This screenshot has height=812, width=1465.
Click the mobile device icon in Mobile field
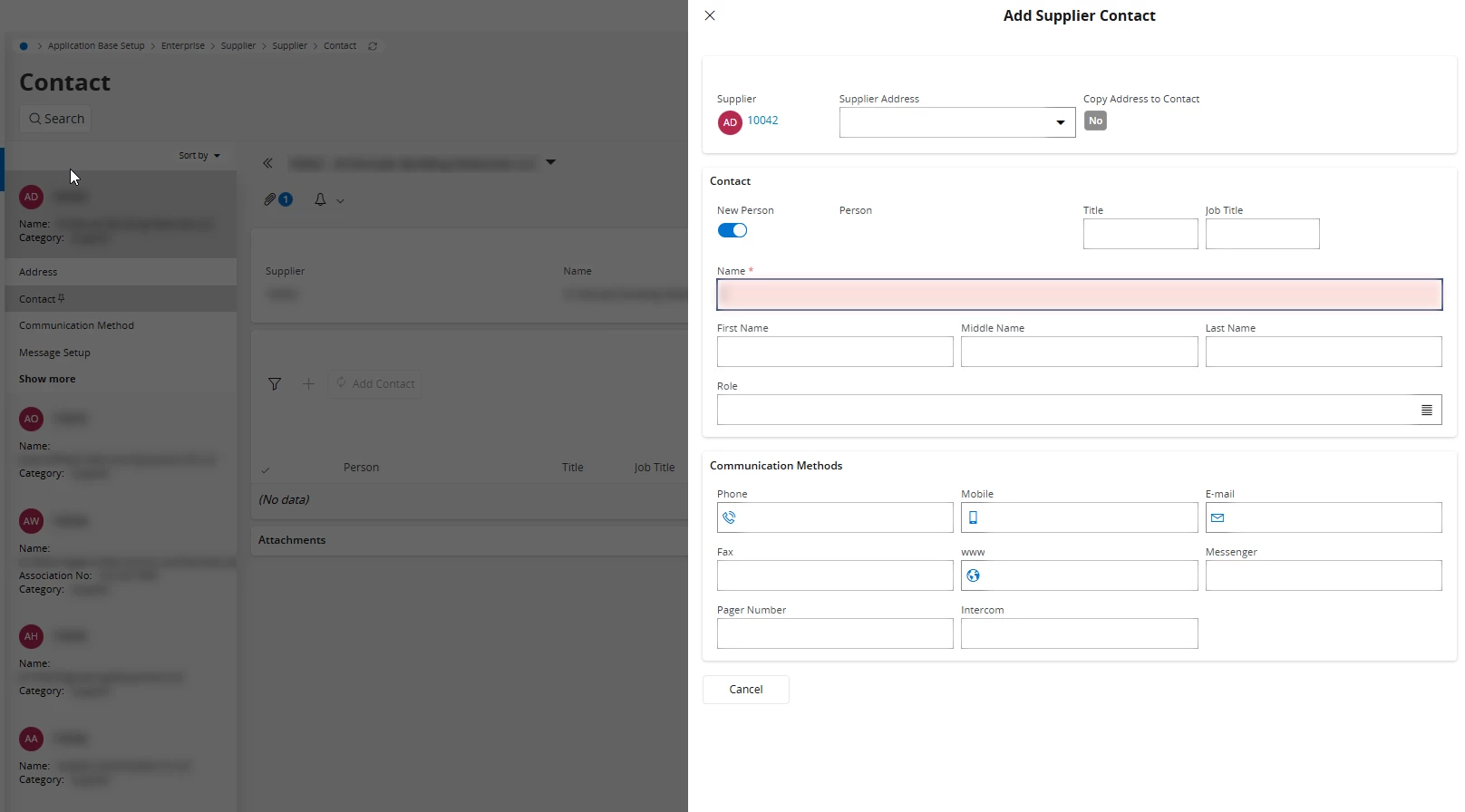pos(973,518)
